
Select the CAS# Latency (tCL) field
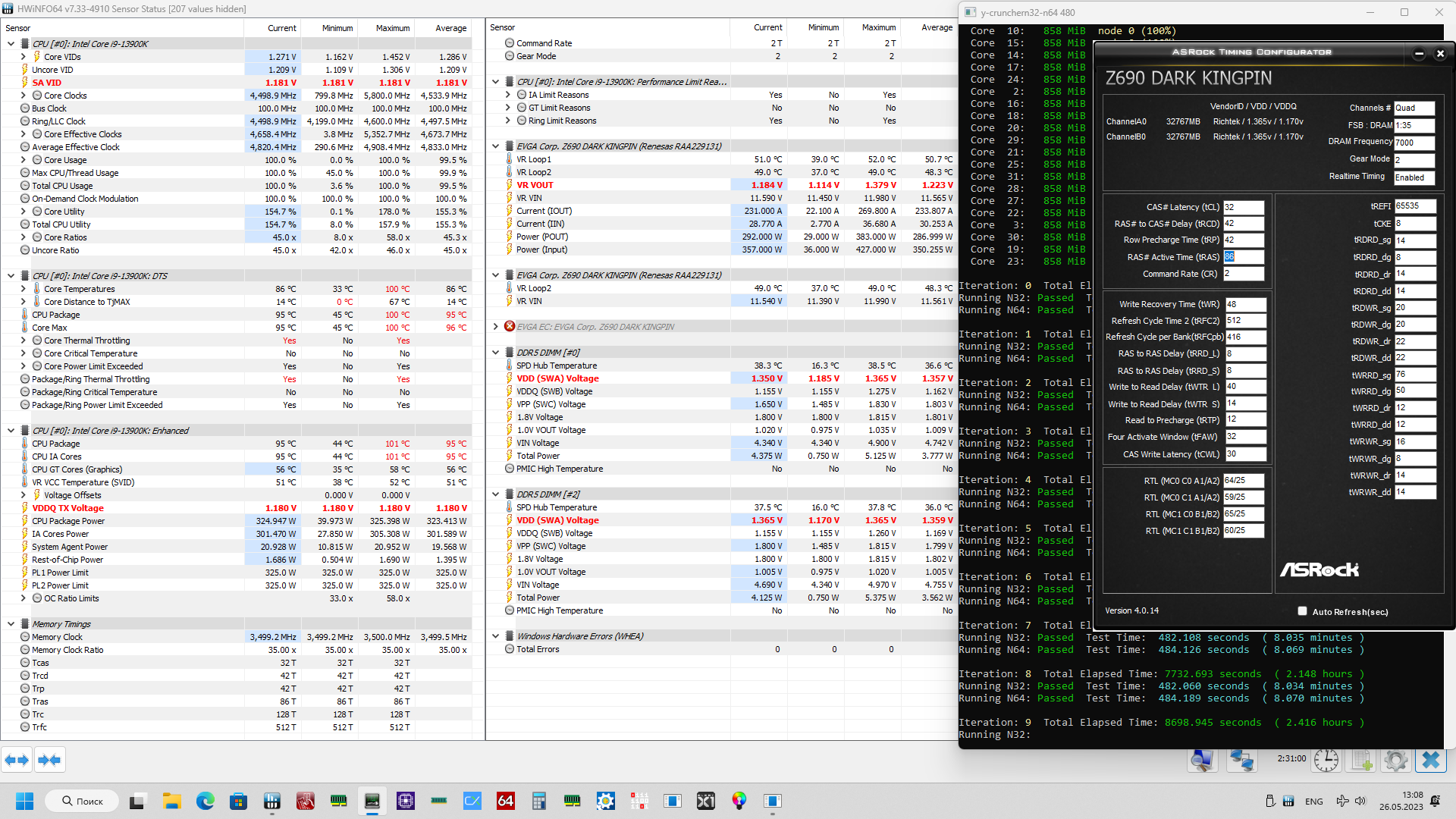(1243, 207)
